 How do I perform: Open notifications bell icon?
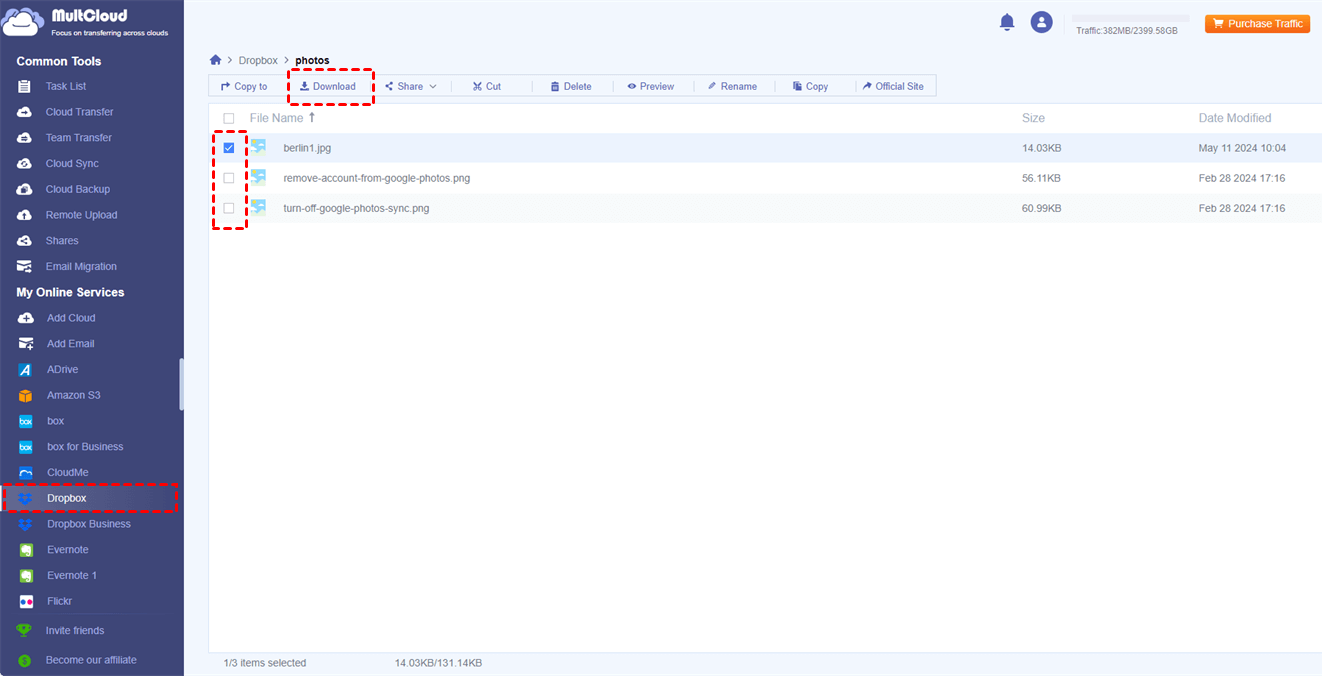coord(1007,22)
